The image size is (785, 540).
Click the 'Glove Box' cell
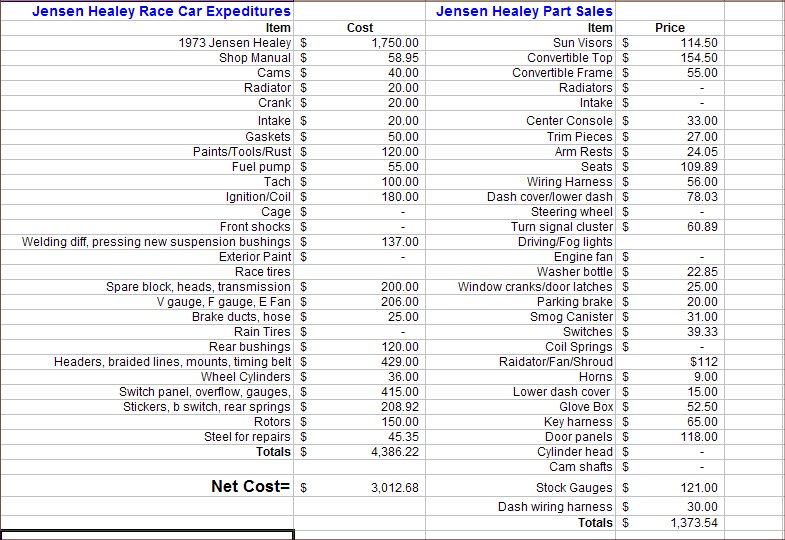pos(521,407)
